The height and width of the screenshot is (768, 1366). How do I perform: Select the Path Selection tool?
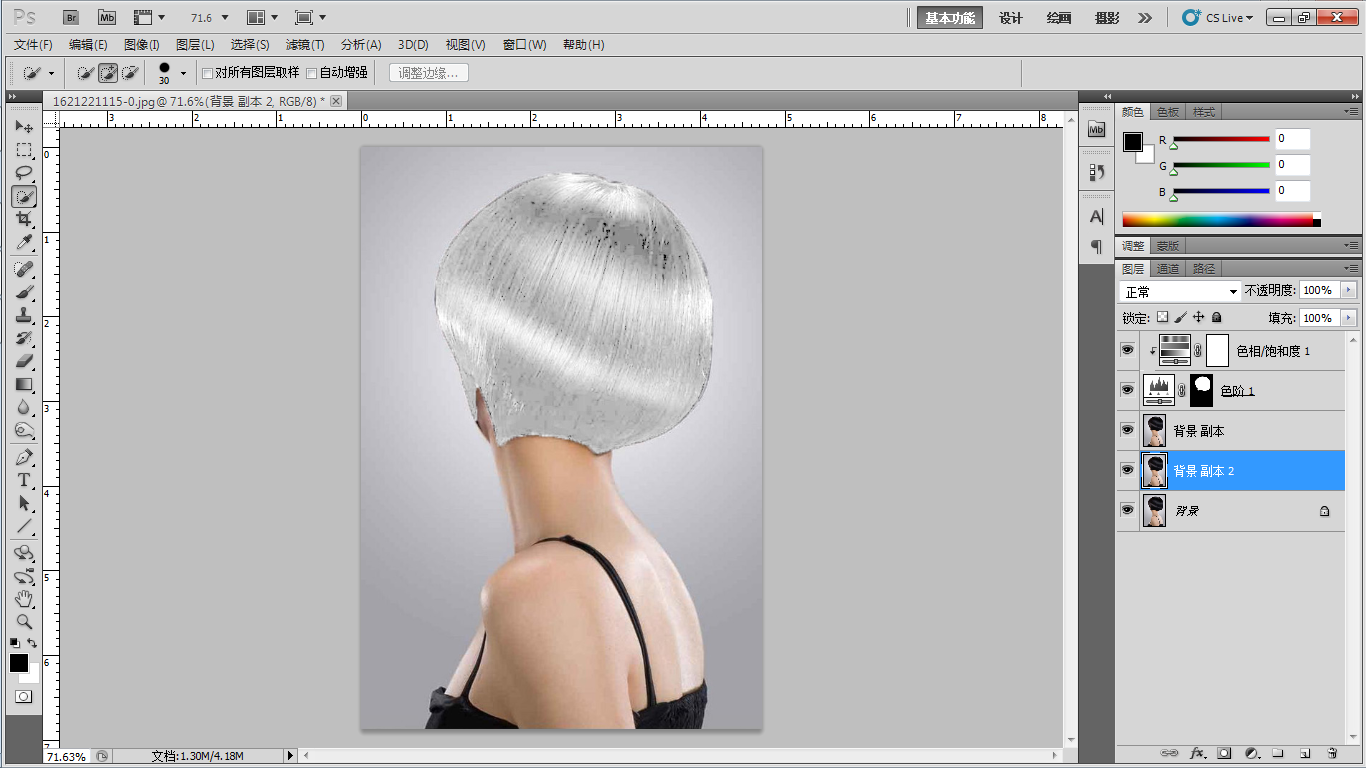[24, 503]
